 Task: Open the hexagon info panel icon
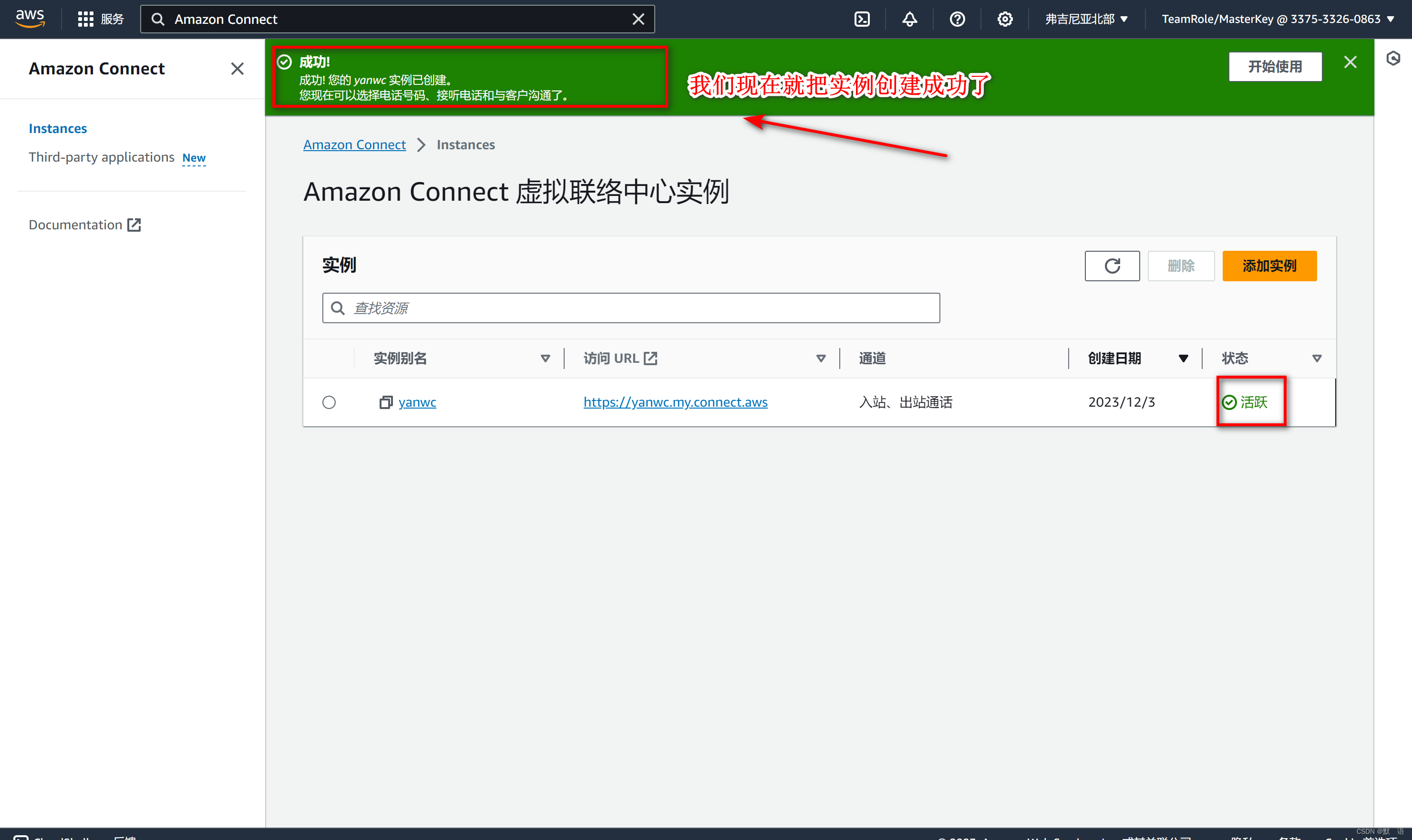tap(1393, 58)
